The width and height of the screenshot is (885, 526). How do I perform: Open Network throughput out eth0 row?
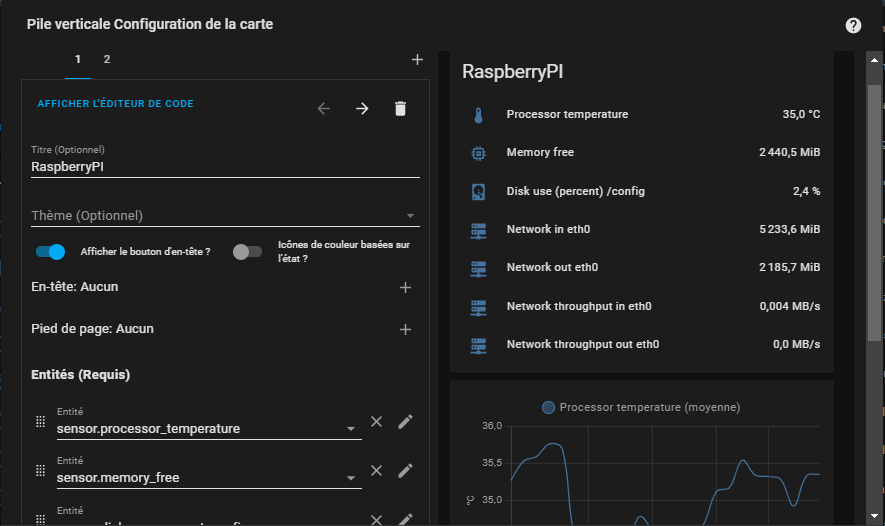pos(642,344)
